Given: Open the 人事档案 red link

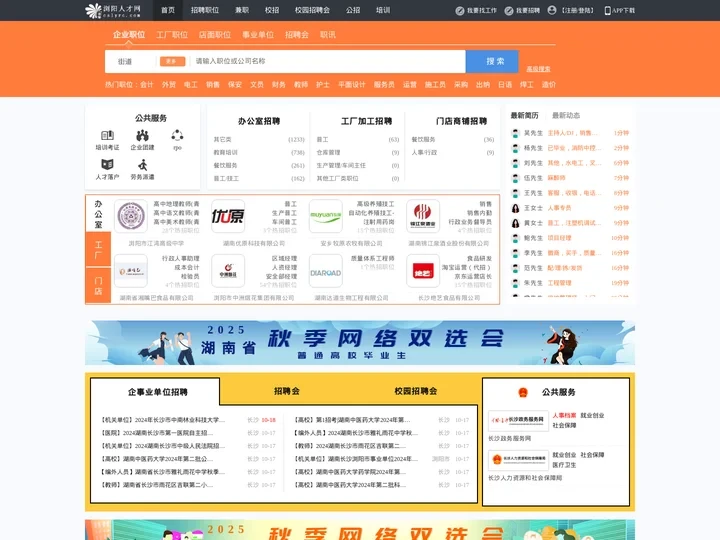Looking at the screenshot, I should click(x=564, y=416).
